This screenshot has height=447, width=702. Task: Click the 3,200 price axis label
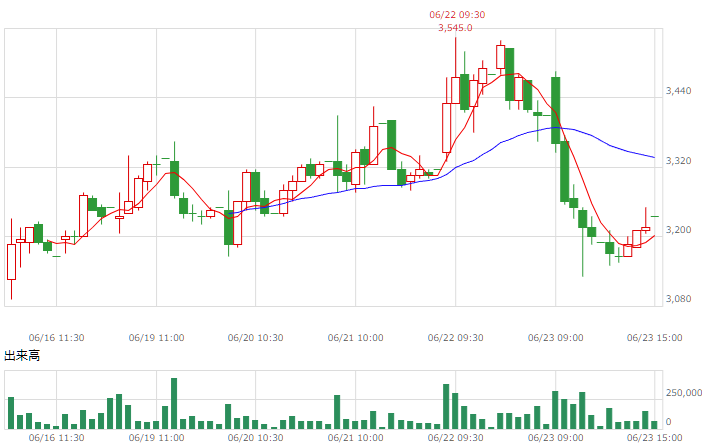click(678, 230)
